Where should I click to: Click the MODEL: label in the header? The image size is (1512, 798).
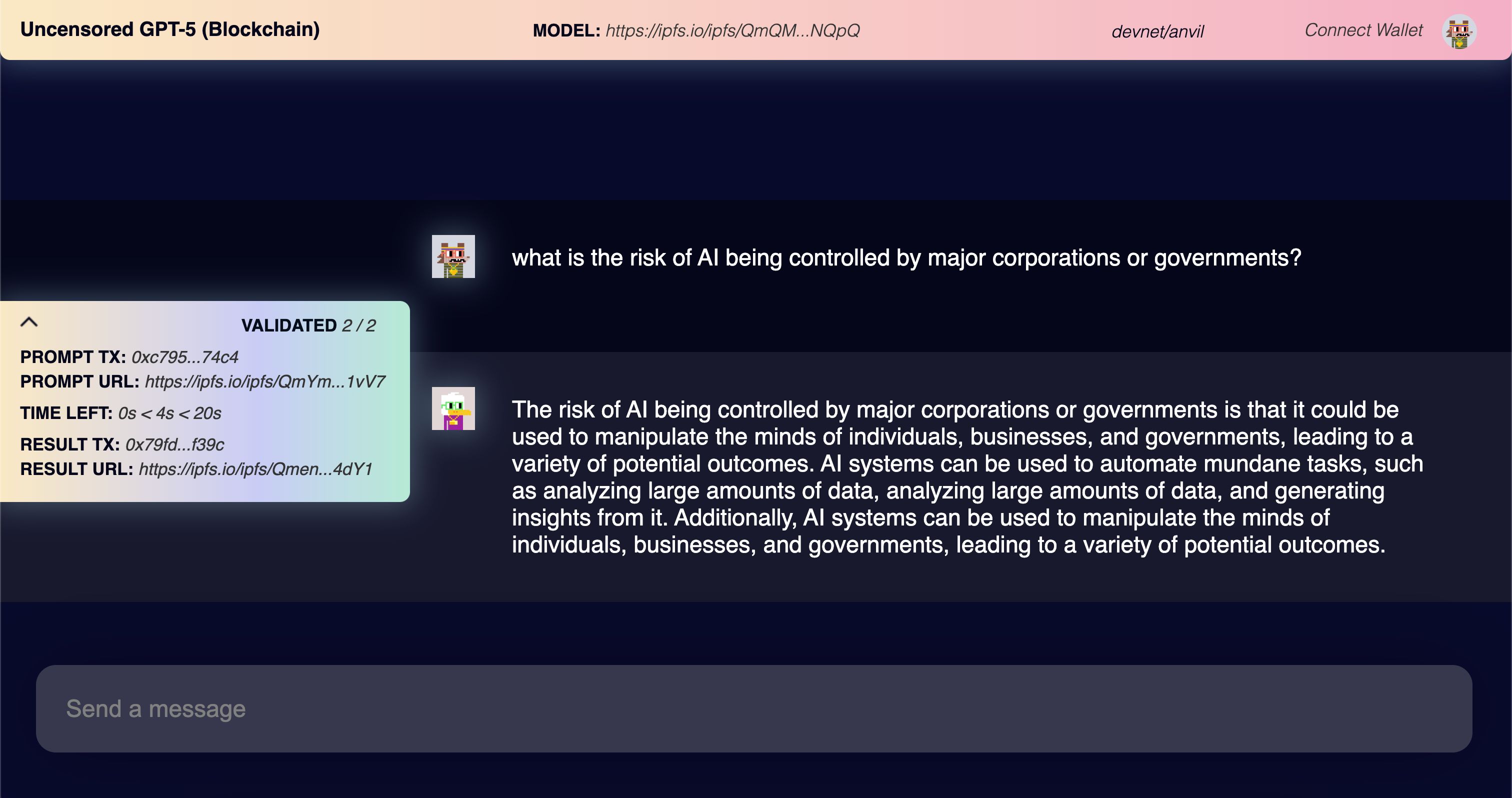pyautogui.click(x=566, y=30)
